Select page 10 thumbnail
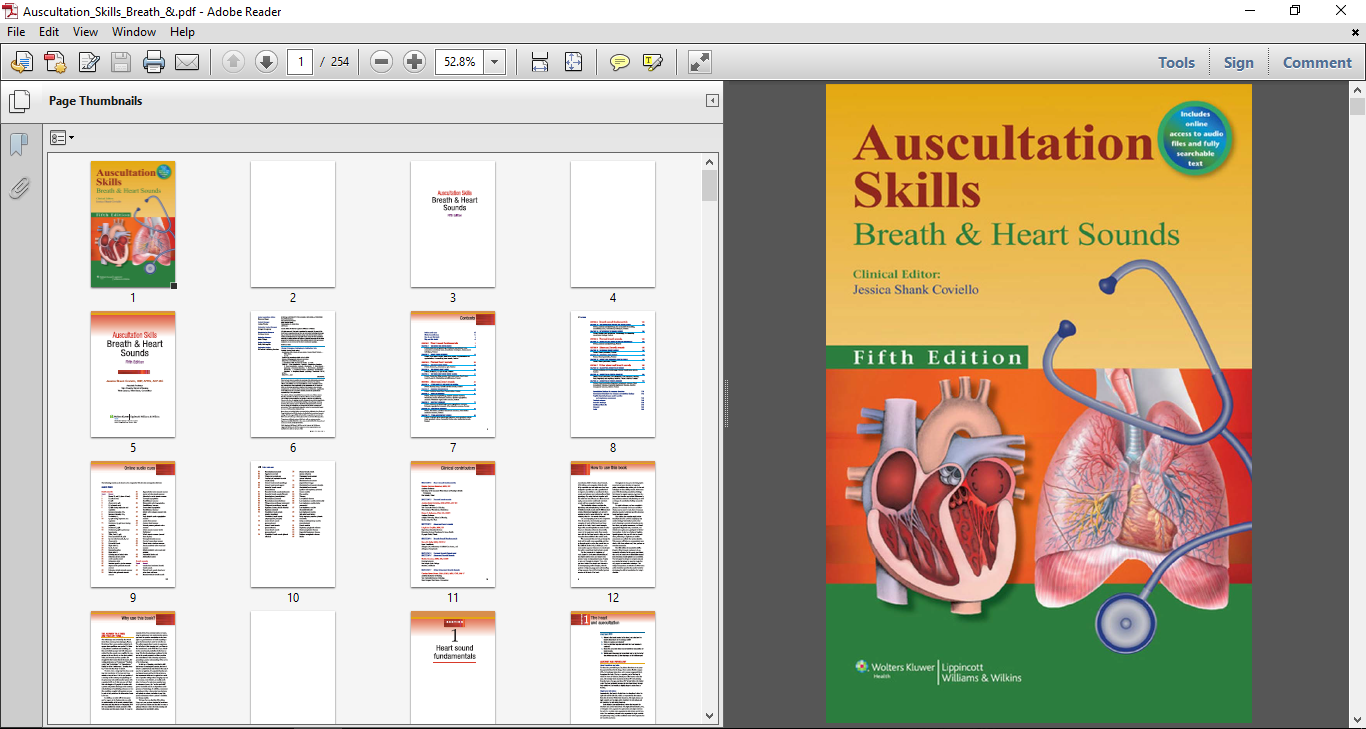 [x=293, y=524]
